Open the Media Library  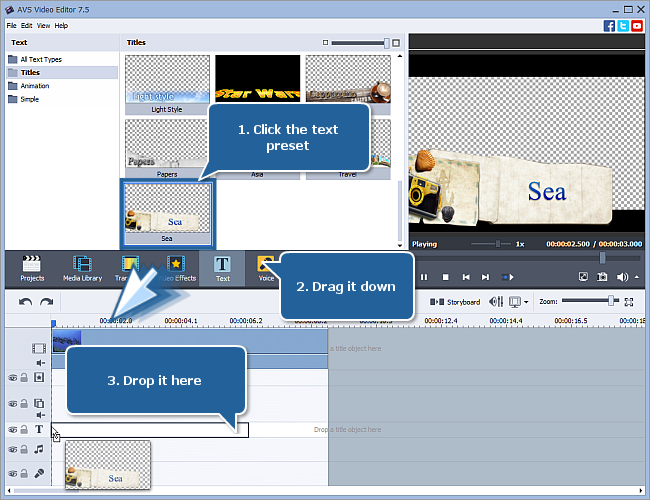coord(82,269)
